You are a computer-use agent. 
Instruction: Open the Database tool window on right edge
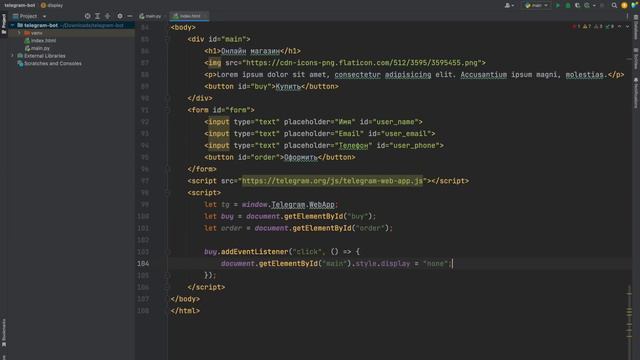pyautogui.click(x=636, y=28)
